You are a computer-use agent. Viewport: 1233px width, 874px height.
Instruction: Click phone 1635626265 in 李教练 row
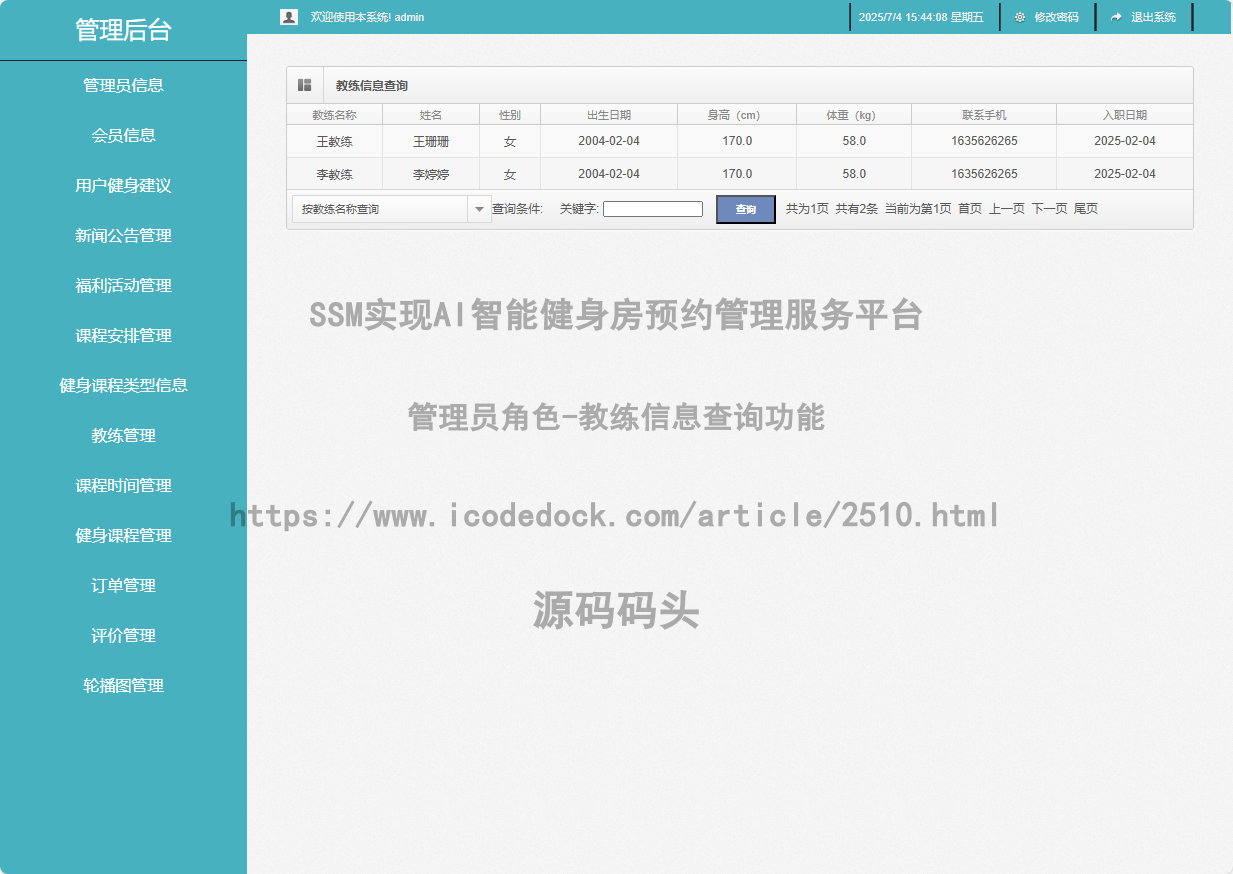click(x=984, y=174)
